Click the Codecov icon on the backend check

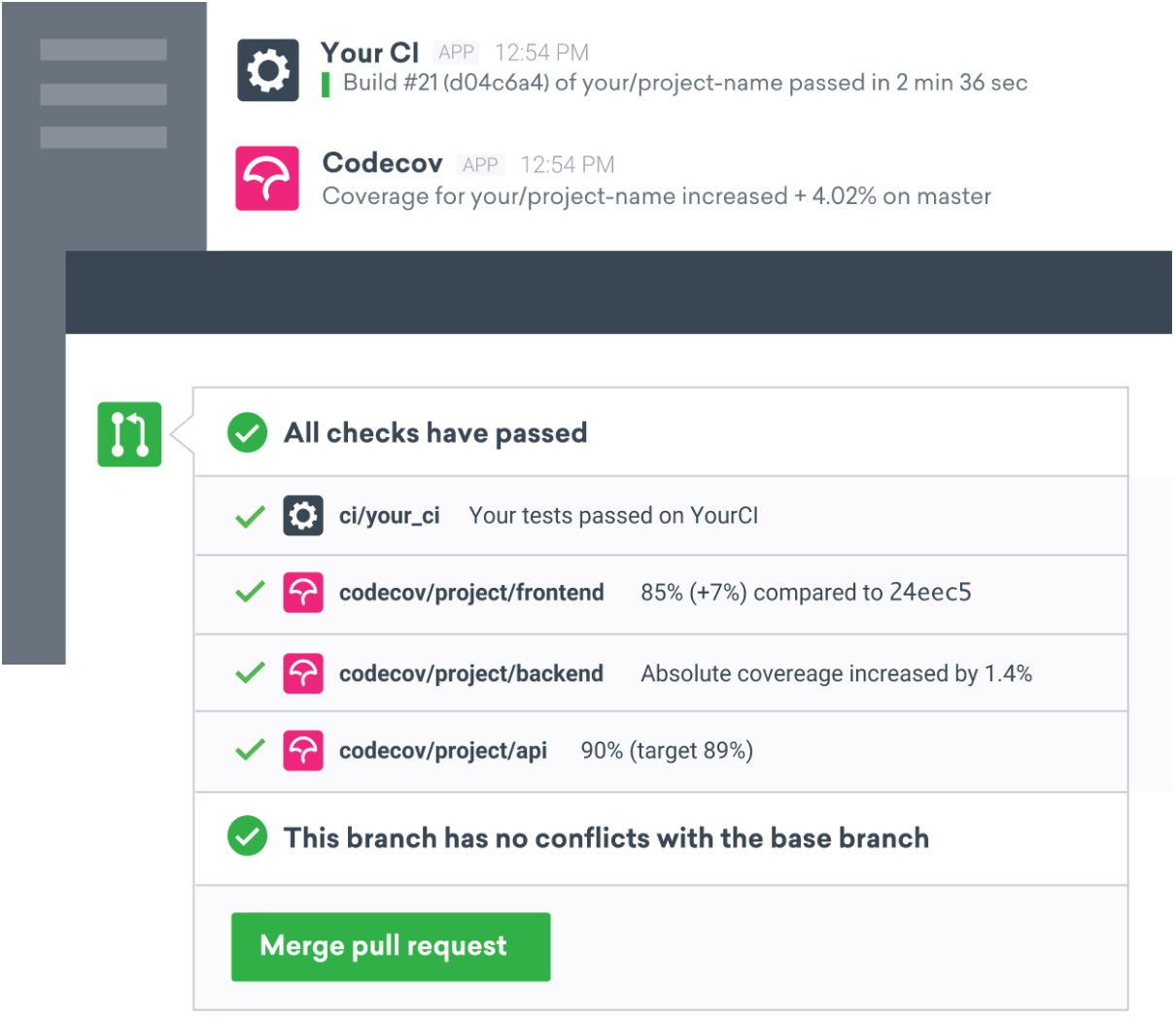tap(304, 672)
